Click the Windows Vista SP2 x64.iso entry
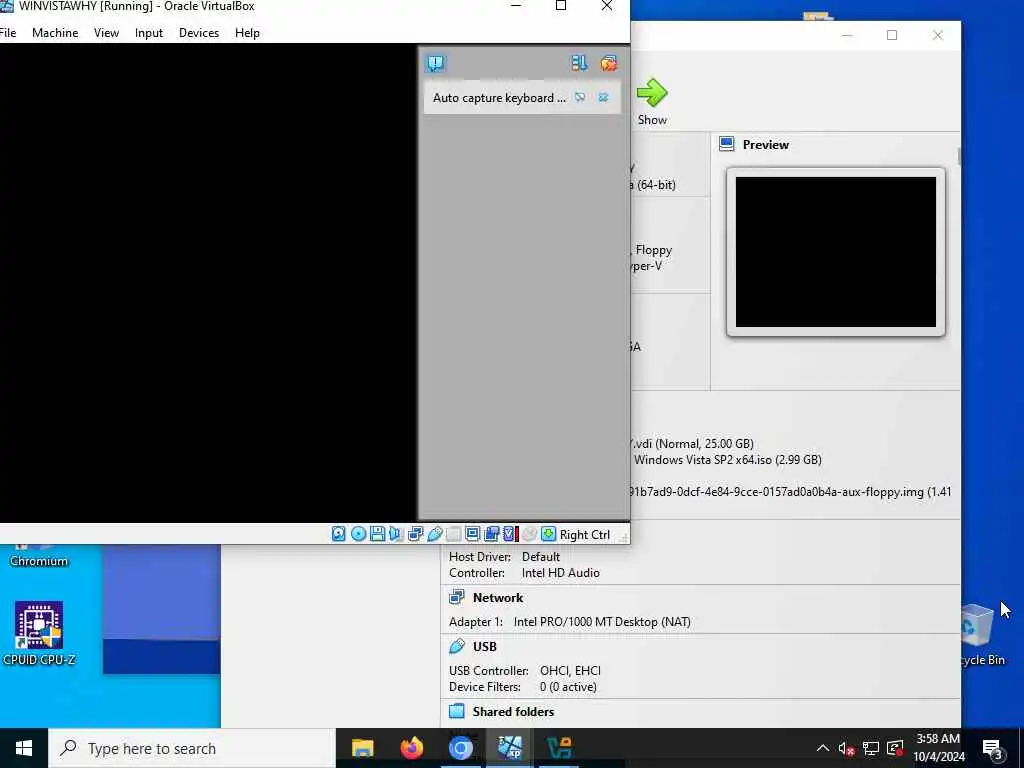The height and width of the screenshot is (768, 1024). point(728,460)
